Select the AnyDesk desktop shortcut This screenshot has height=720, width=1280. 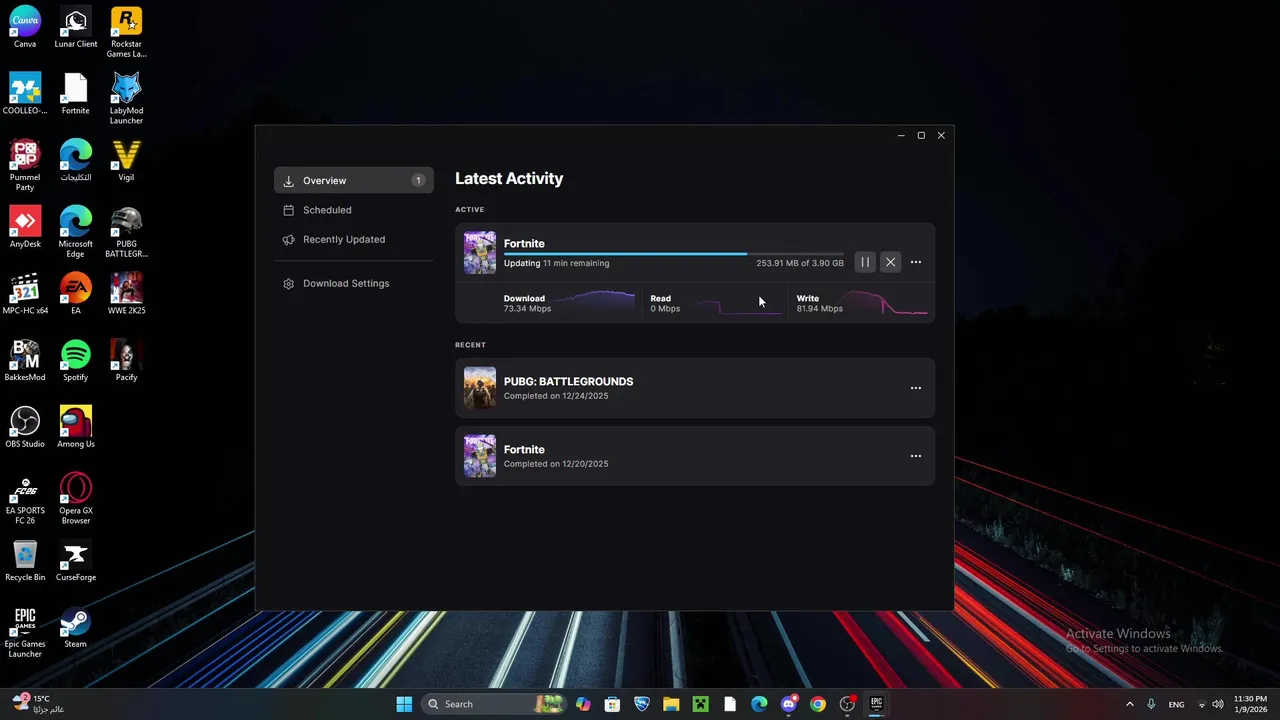click(x=25, y=227)
